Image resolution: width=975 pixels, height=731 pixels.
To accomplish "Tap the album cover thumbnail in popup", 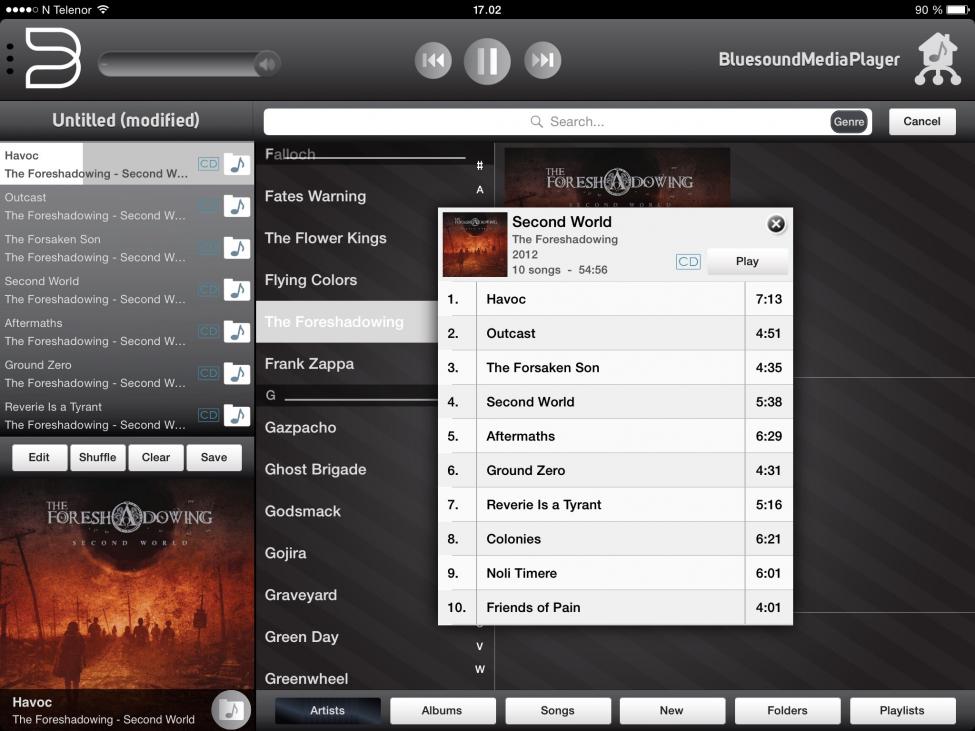I will pos(474,244).
